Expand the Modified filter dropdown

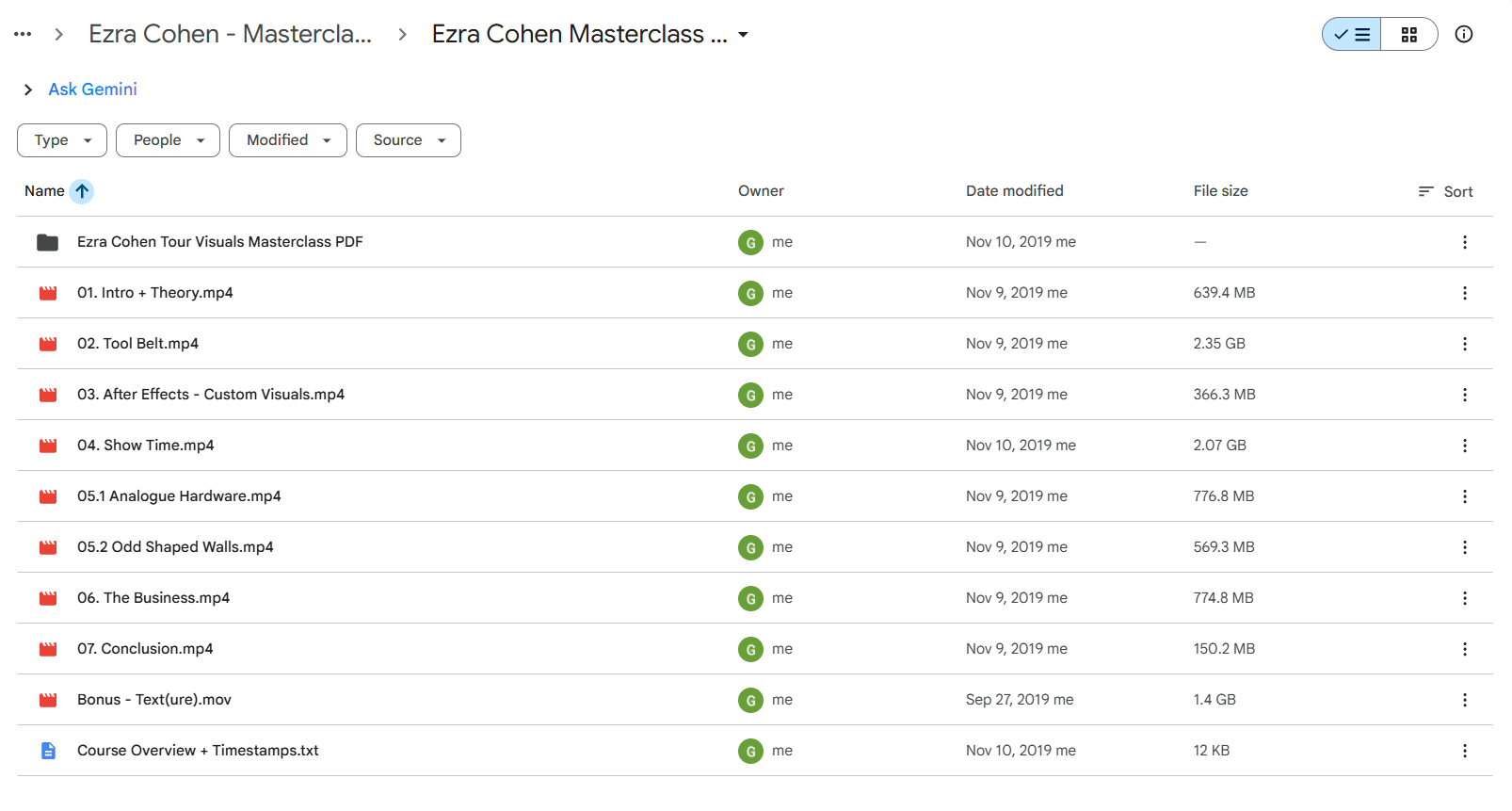(x=288, y=140)
